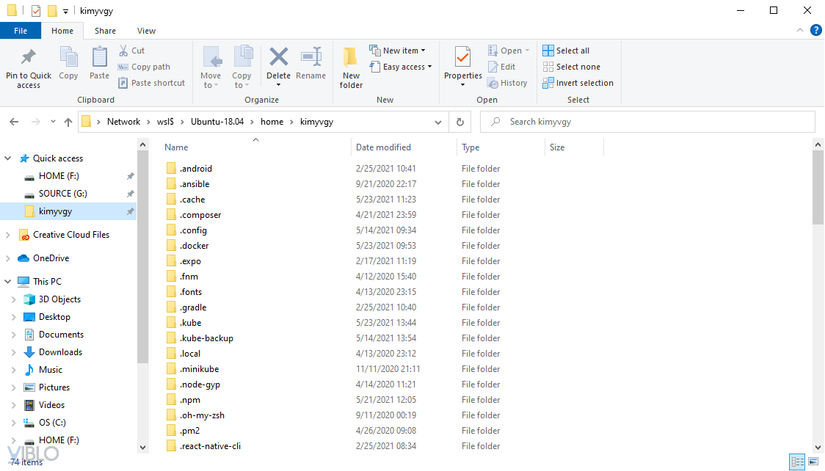Open the Properties command
825x471 pixels.
click(462, 66)
